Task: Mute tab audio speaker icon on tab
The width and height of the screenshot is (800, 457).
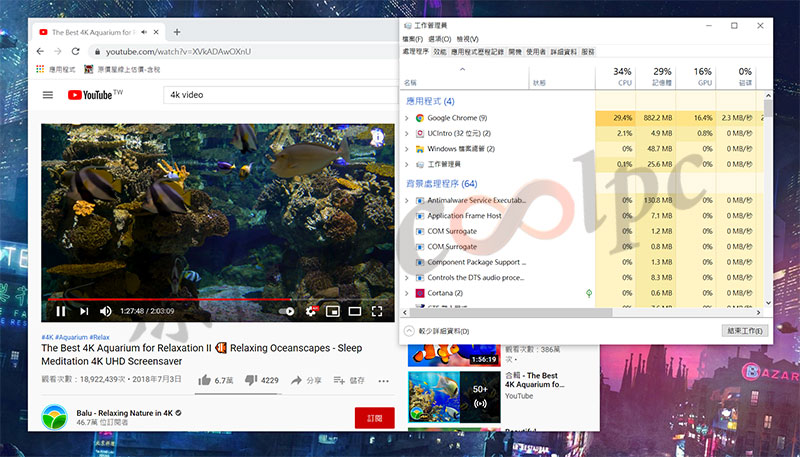Action: pyautogui.click(x=144, y=32)
